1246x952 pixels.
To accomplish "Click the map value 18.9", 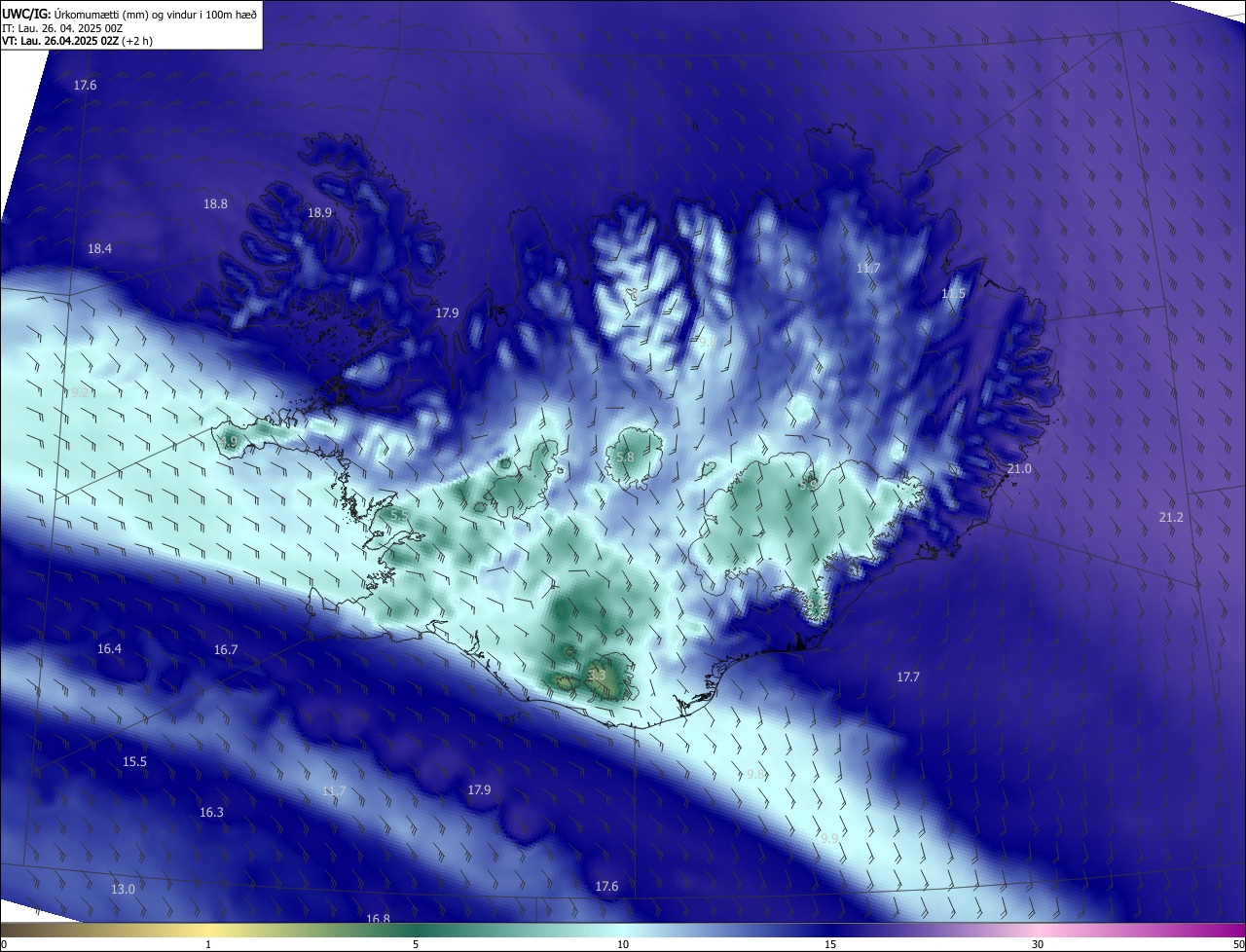I will pyautogui.click(x=319, y=212).
